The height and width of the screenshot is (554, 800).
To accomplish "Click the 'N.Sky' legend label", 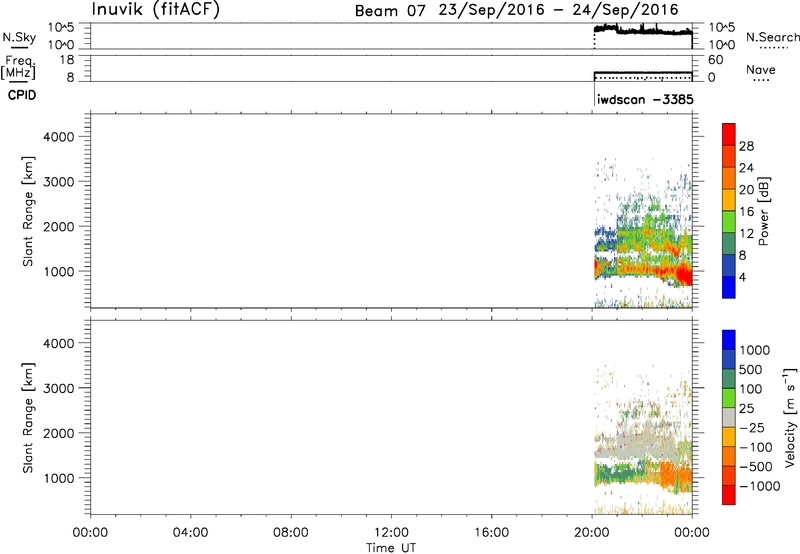I will click(x=19, y=37).
